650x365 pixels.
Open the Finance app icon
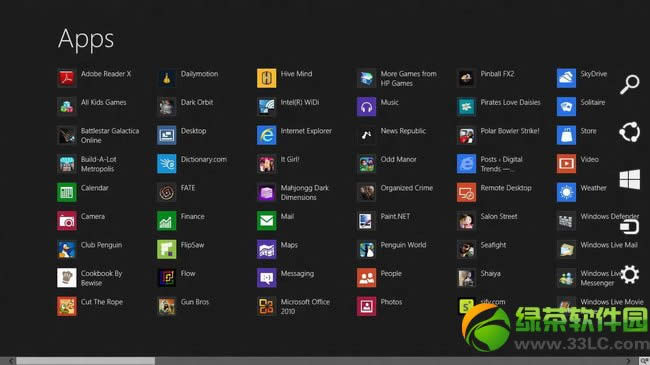pyautogui.click(x=167, y=221)
